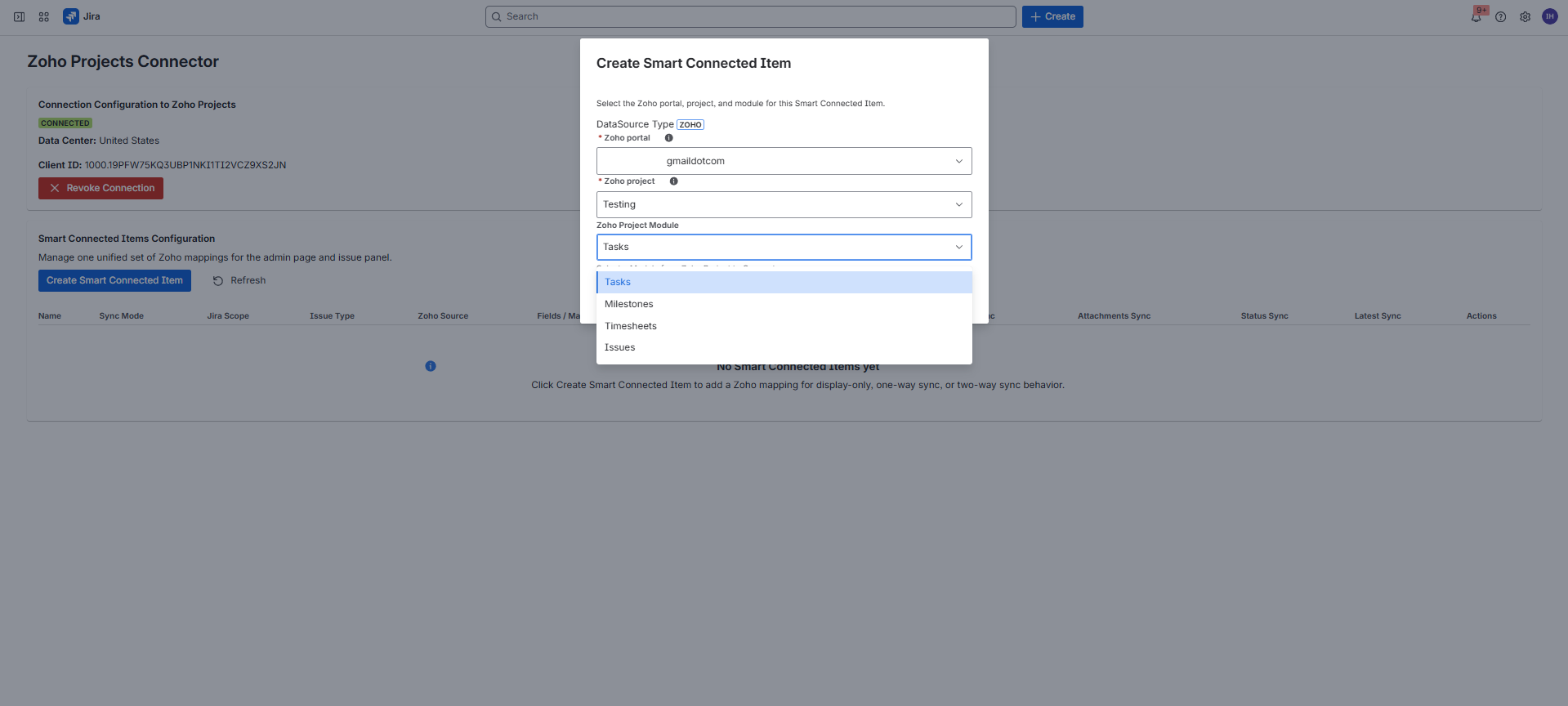Select Milestones from the module list
The height and width of the screenshot is (706, 1568).
(784, 304)
